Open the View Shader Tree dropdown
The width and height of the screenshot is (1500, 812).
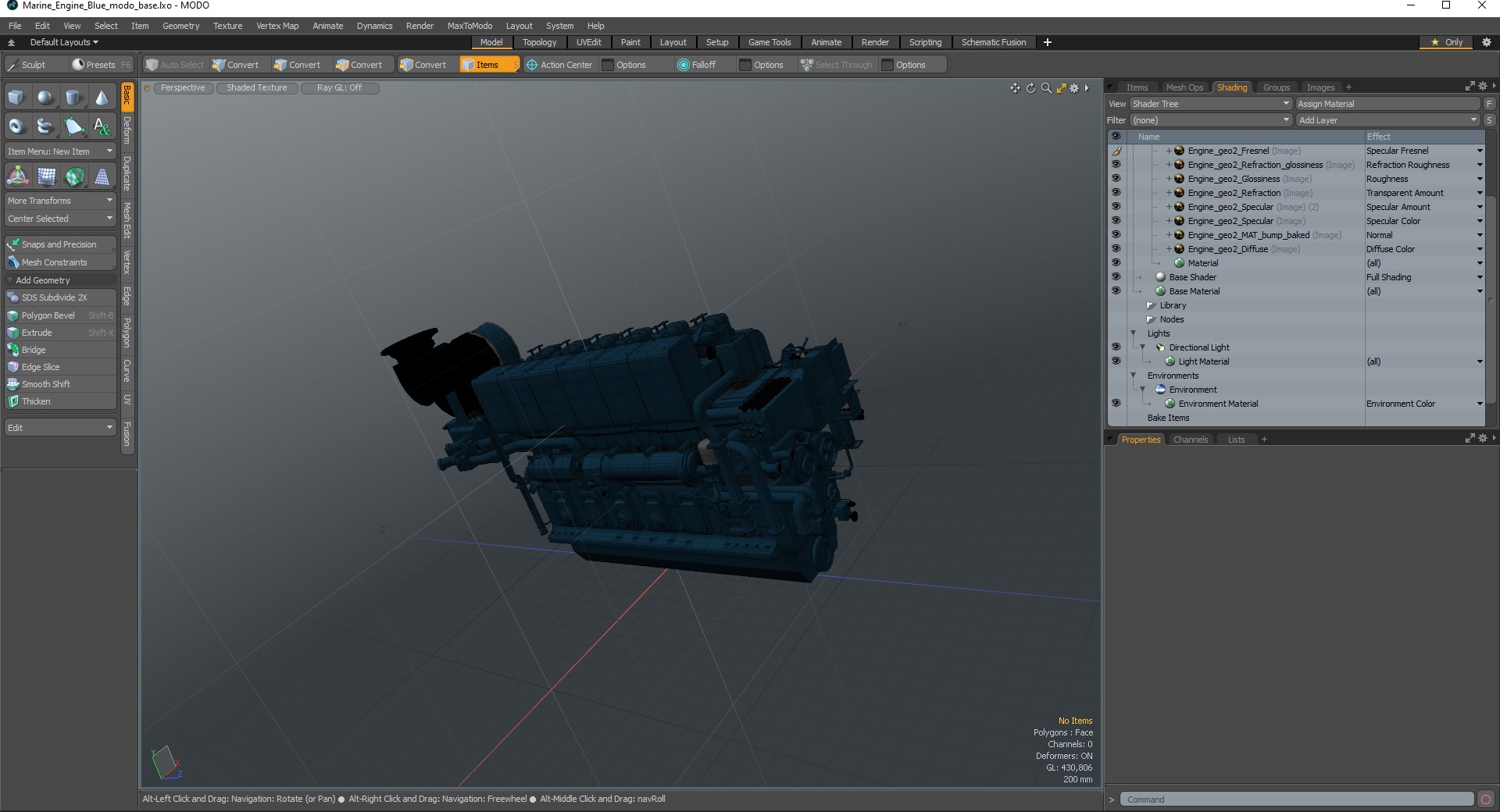point(1211,104)
